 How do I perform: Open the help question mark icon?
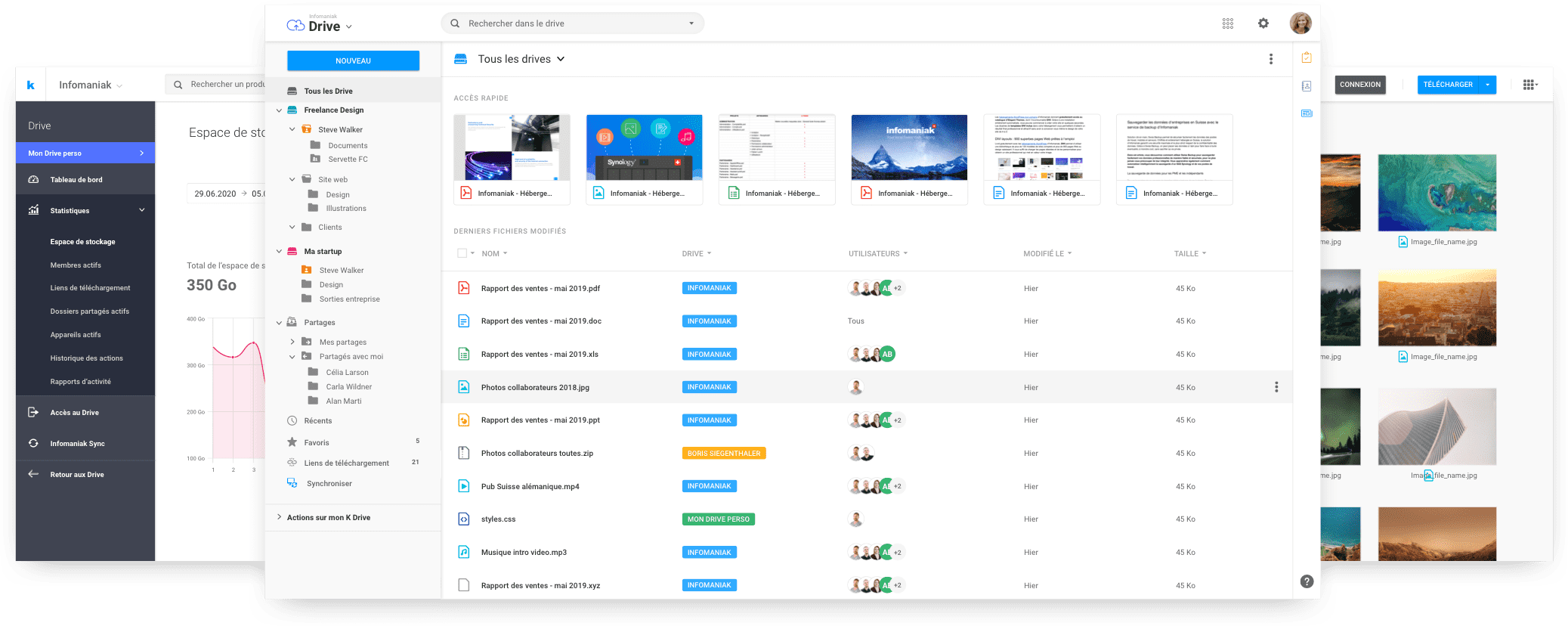(x=1307, y=581)
